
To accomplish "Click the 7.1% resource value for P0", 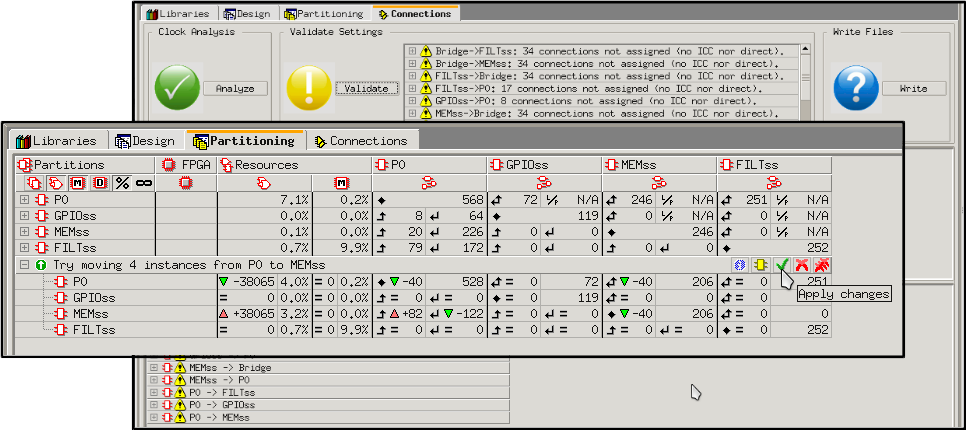I will click(293, 200).
